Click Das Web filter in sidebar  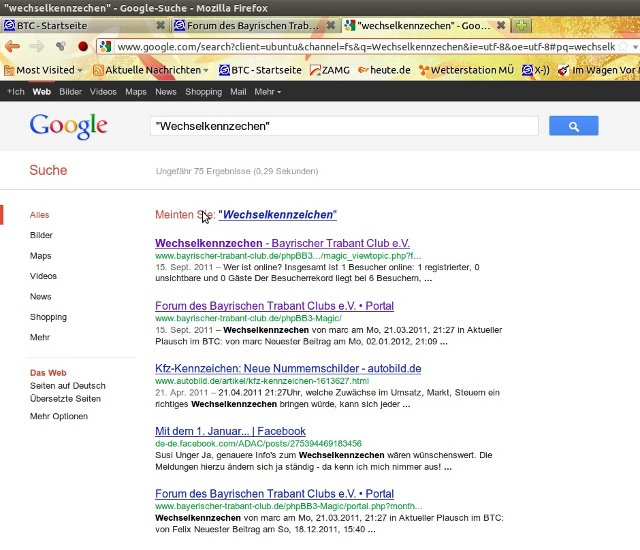tap(48, 373)
